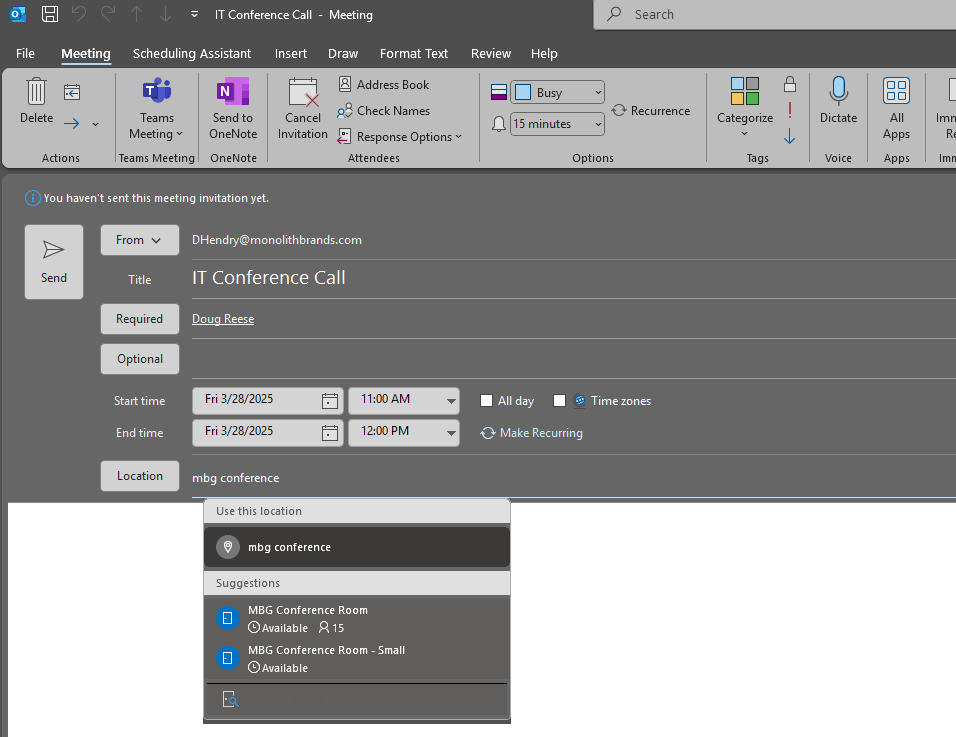This screenshot has width=956, height=737.
Task: Open the Customize Quick Access Toolbar dropdown
Action: 194,14
